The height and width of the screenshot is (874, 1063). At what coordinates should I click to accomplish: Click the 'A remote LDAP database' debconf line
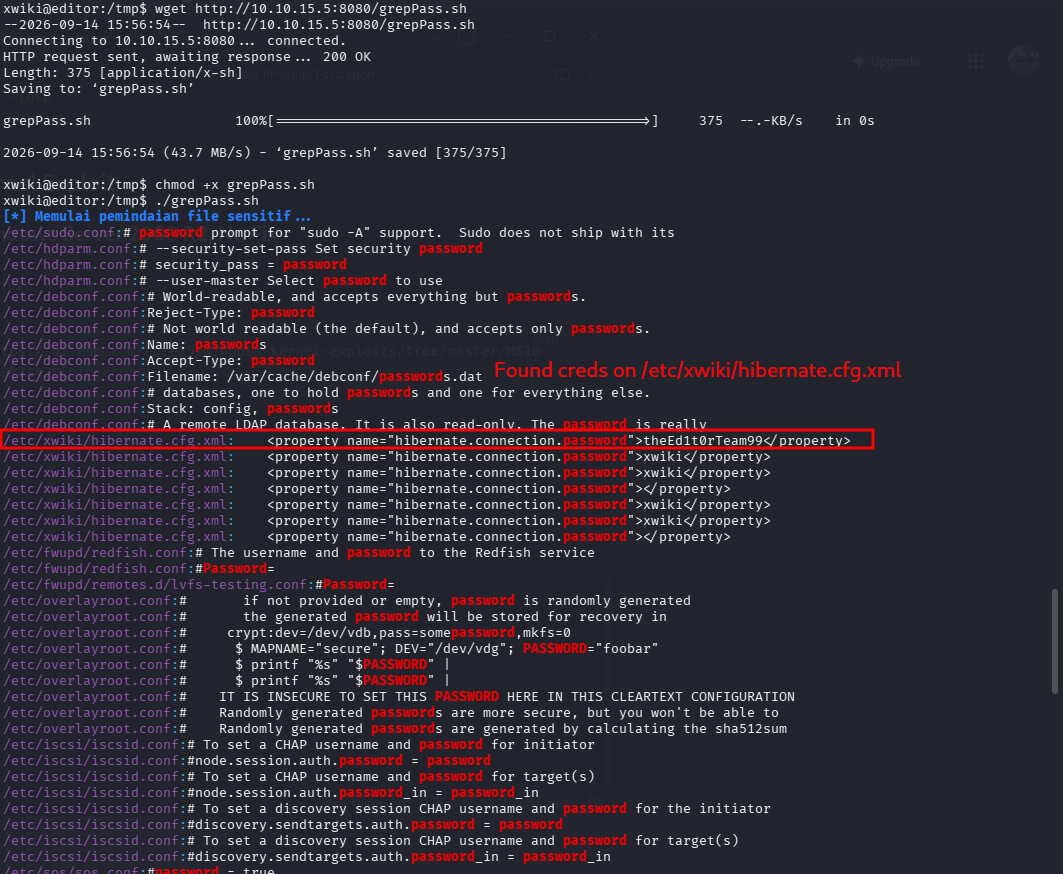click(x=355, y=424)
